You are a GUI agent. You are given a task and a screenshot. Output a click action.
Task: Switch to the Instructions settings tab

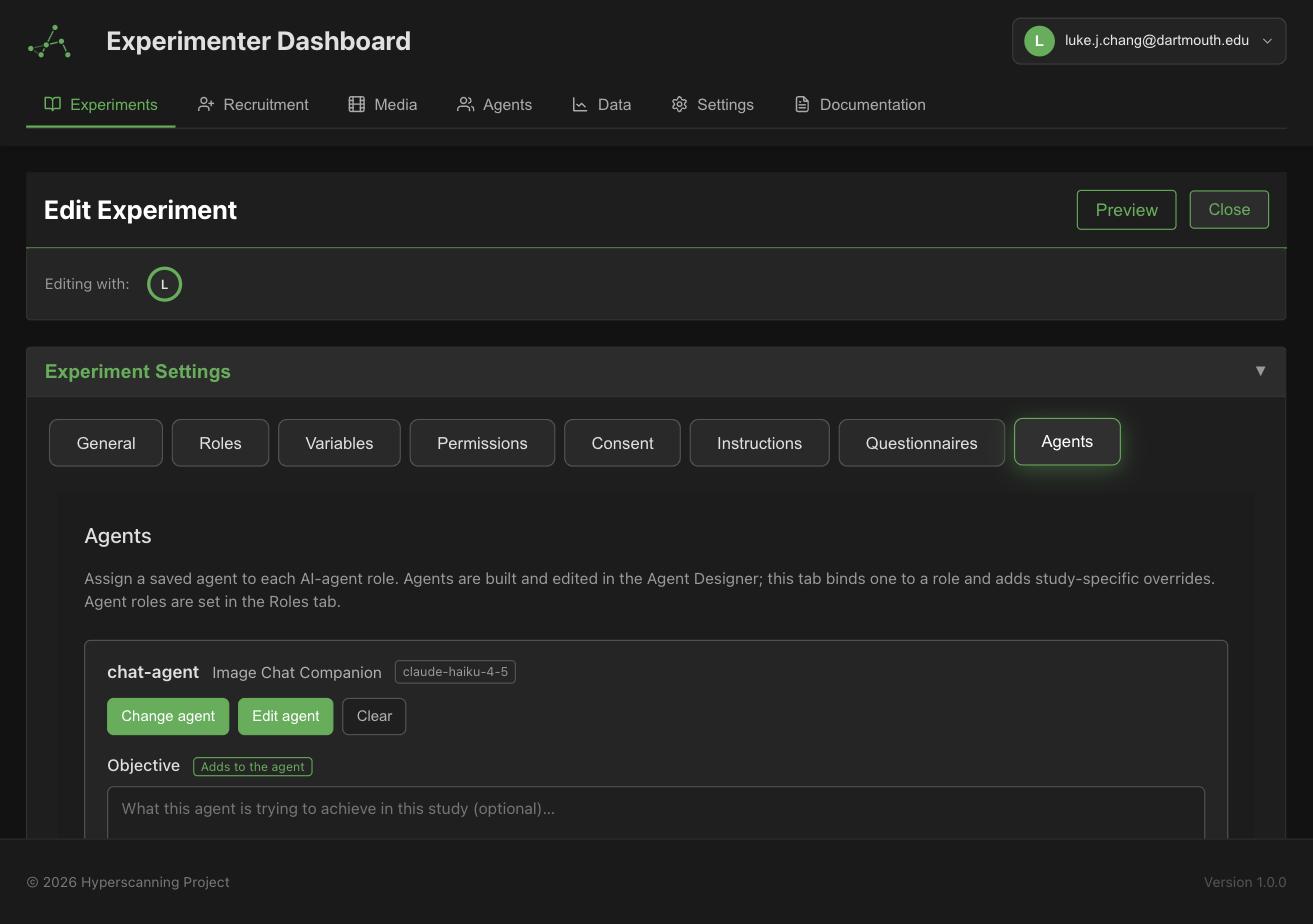[x=759, y=443]
